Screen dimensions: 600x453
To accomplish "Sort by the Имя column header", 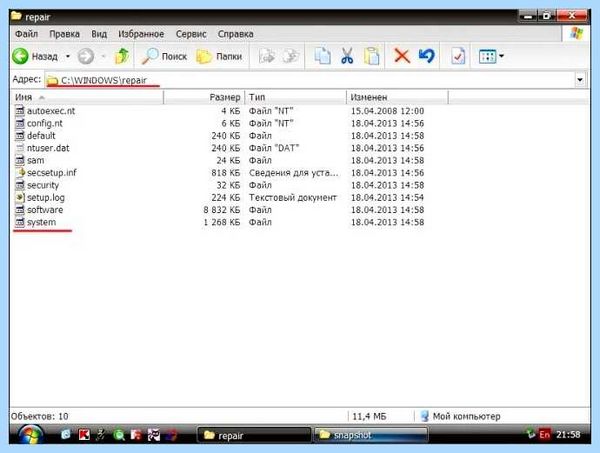I will point(87,97).
